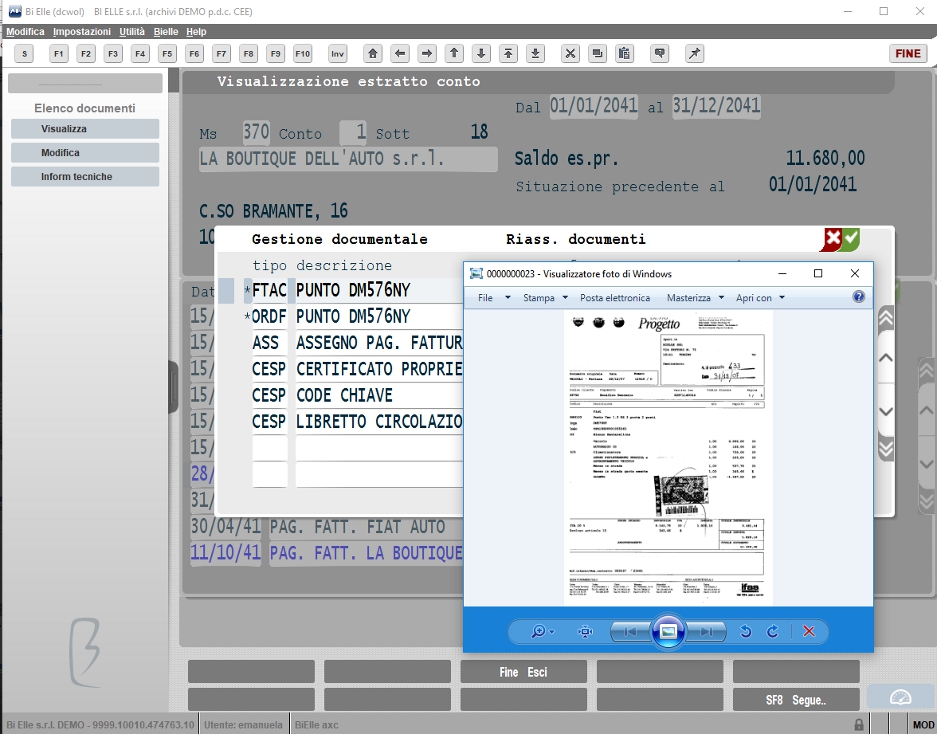This screenshot has height=734, width=937.
Task: Open the Bielle menu
Action: click(166, 32)
